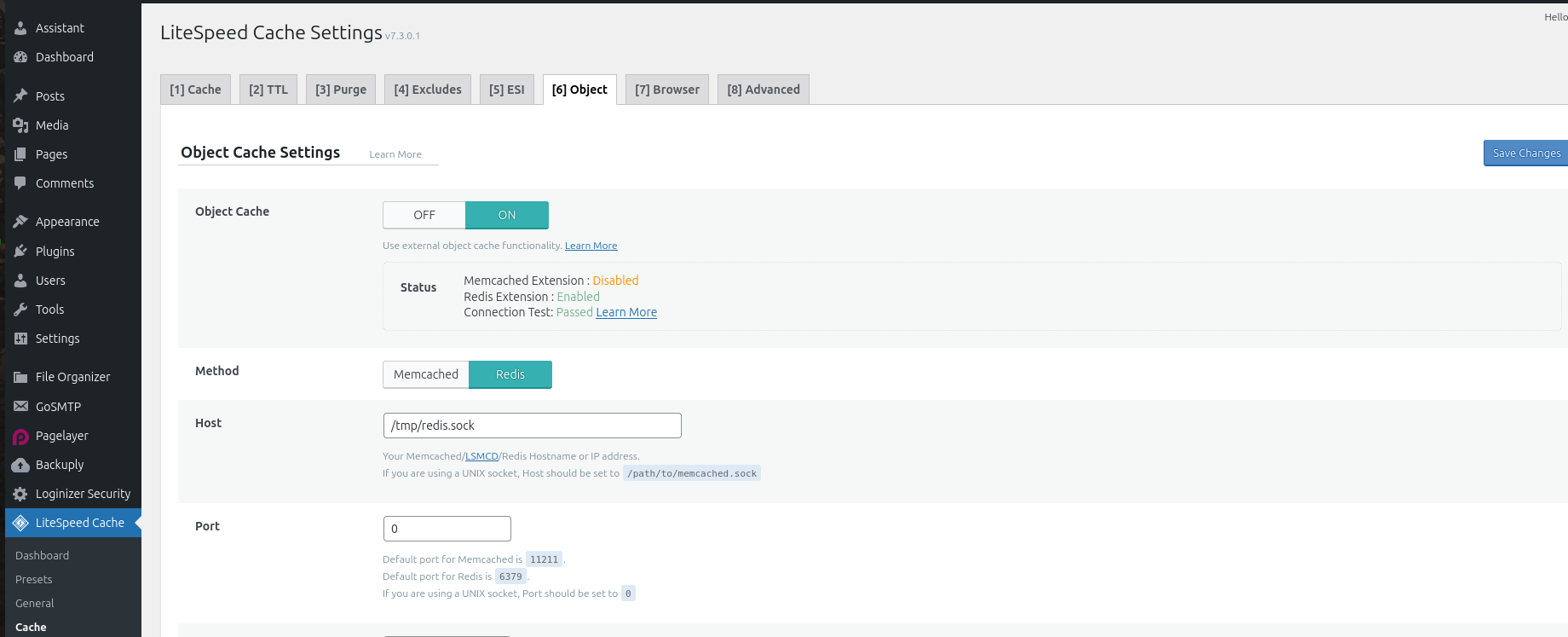1568x637 pixels.
Task: Click the 6379 Redis port value
Action: click(510, 576)
